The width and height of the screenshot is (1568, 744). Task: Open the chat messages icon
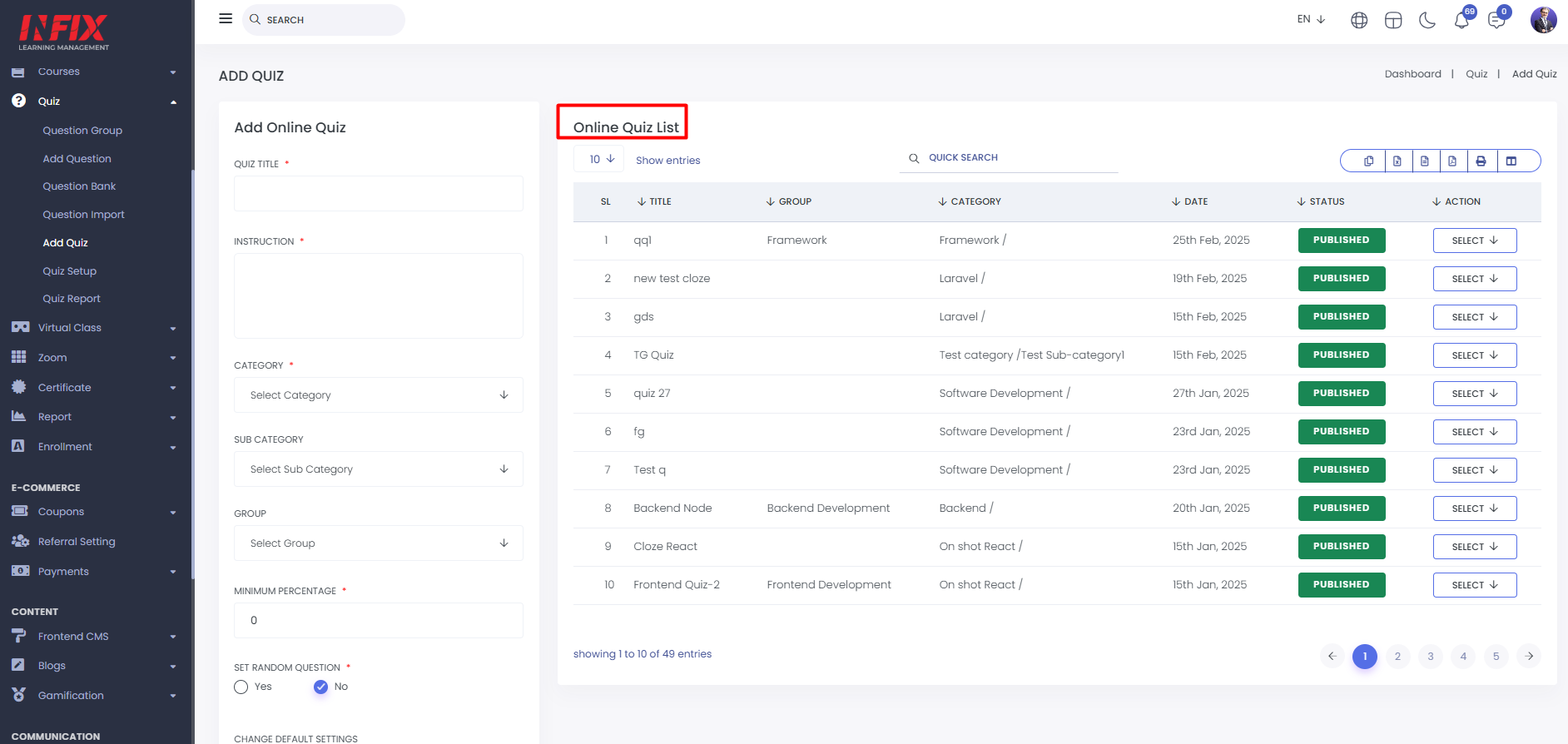pos(1496,20)
